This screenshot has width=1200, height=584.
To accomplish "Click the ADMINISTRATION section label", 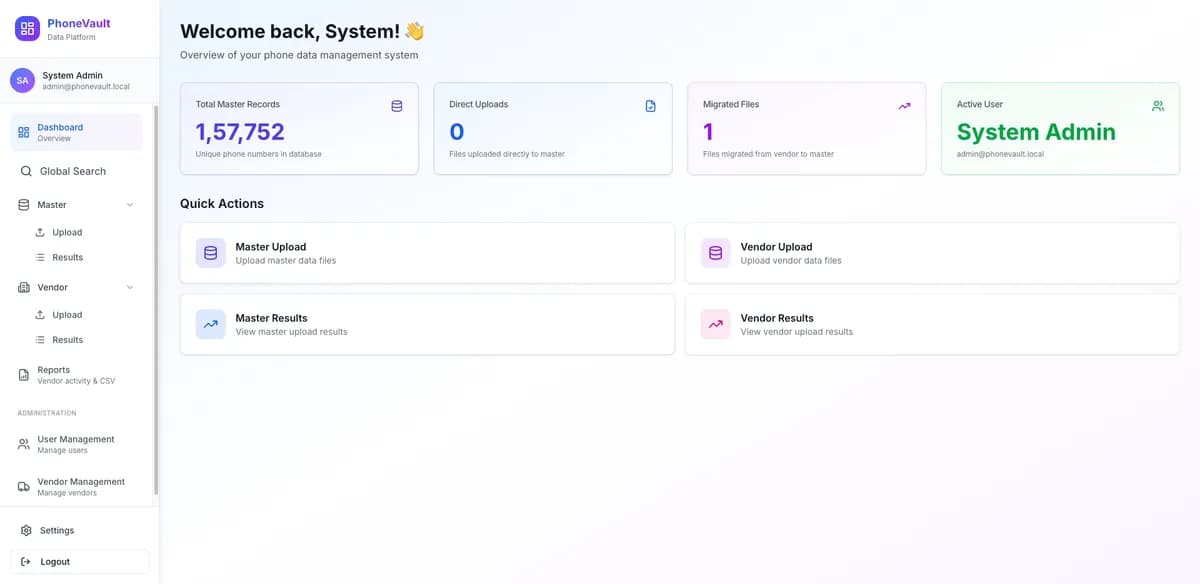I will 47,413.
